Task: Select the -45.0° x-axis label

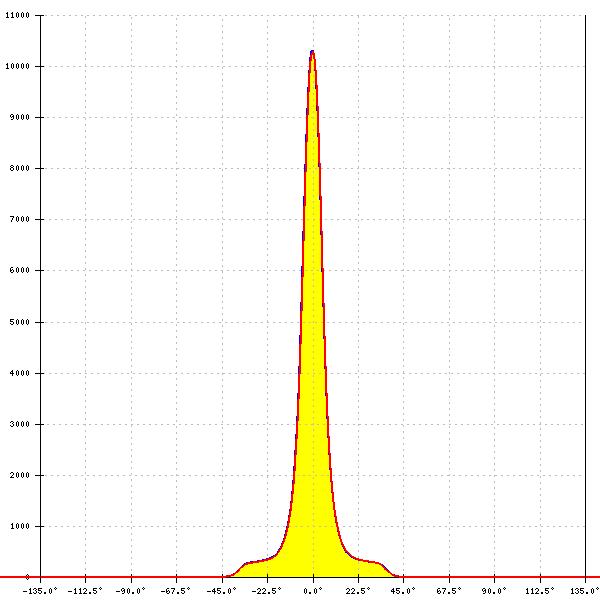Action: tap(221, 590)
